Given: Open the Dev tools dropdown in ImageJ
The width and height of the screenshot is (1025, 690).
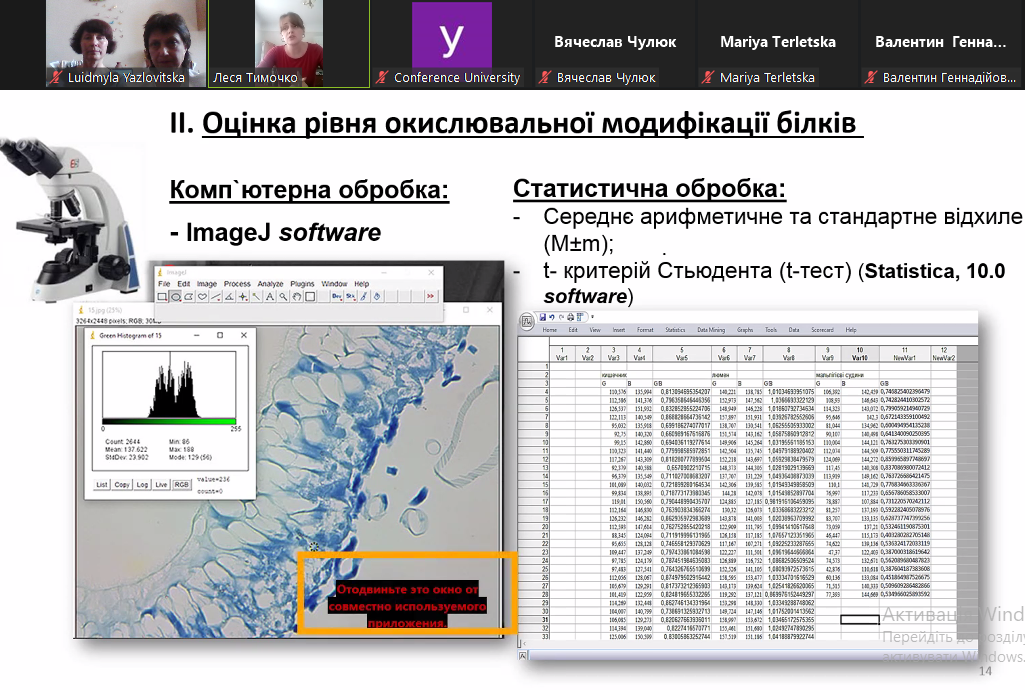Looking at the screenshot, I should (337, 297).
